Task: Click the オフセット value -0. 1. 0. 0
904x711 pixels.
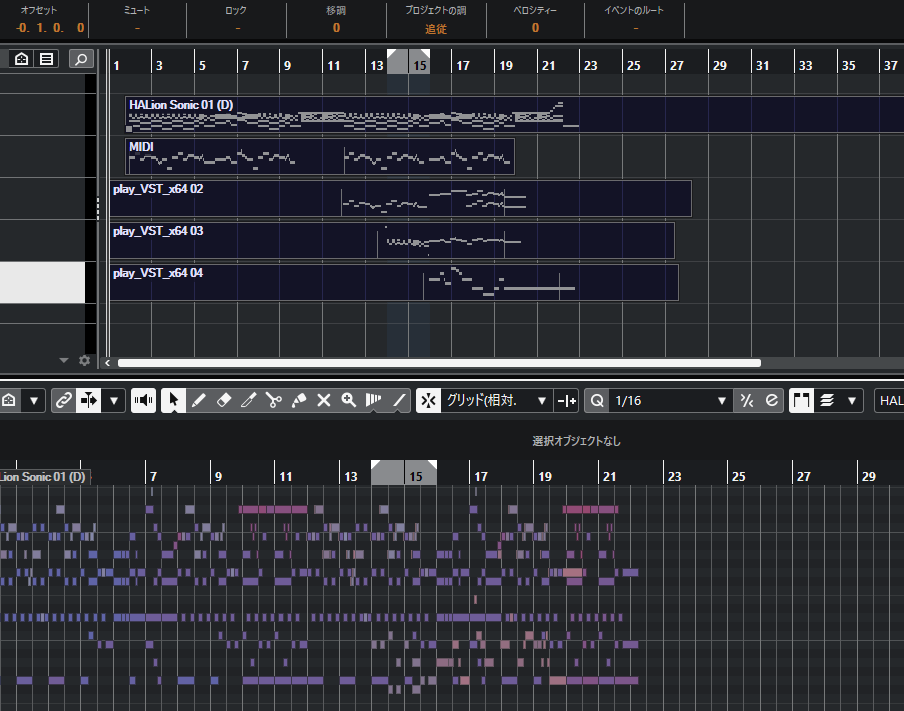Action: [50, 28]
